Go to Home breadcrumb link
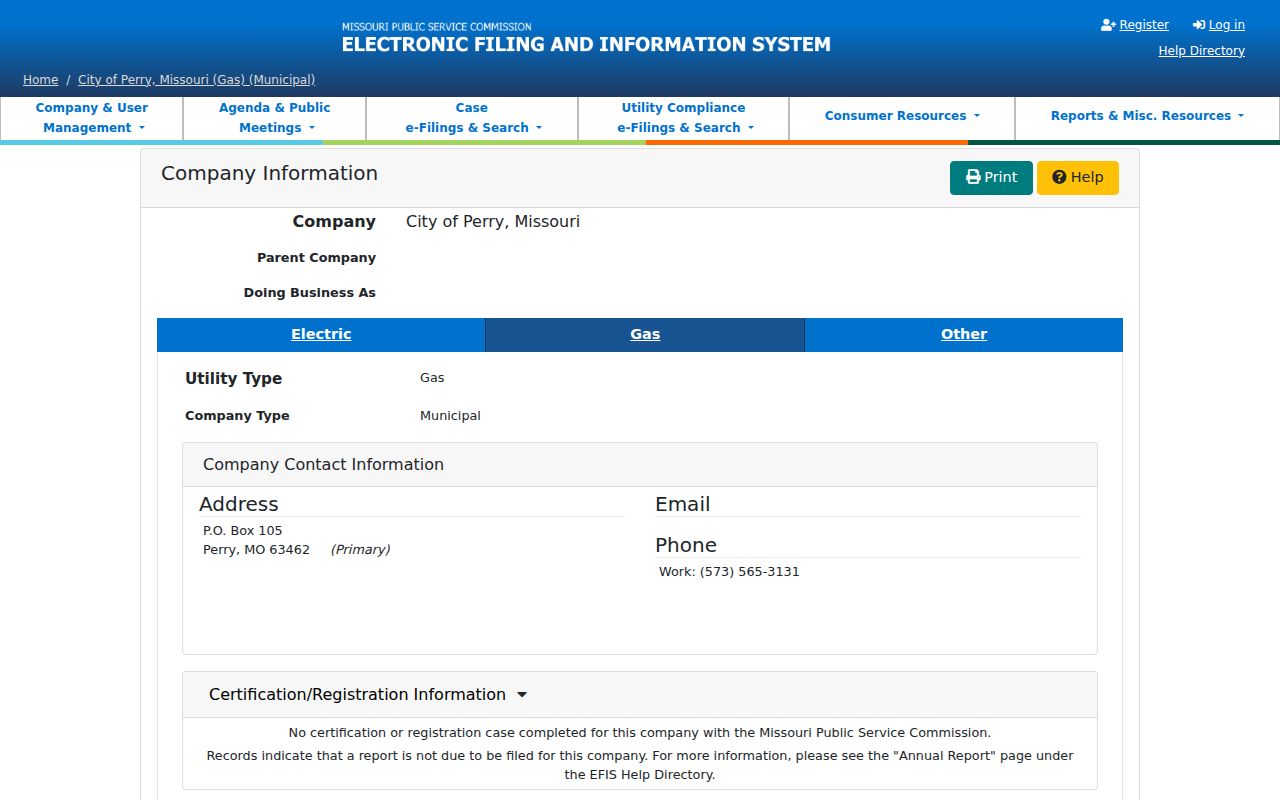The height and width of the screenshot is (800, 1280). coord(41,80)
